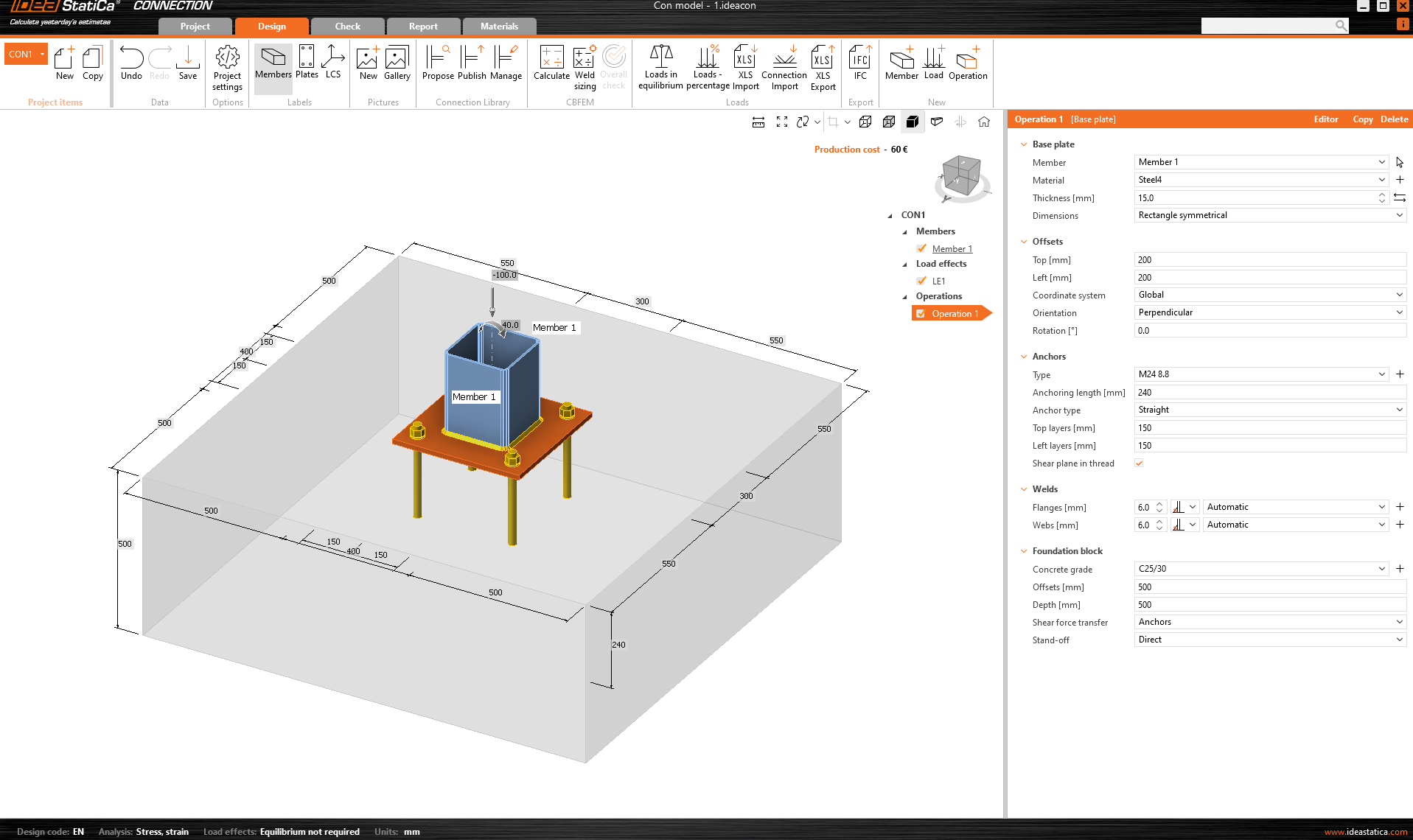Activate the measure/dimensions viewport icon
This screenshot has height=840, width=1413.
(x=758, y=122)
